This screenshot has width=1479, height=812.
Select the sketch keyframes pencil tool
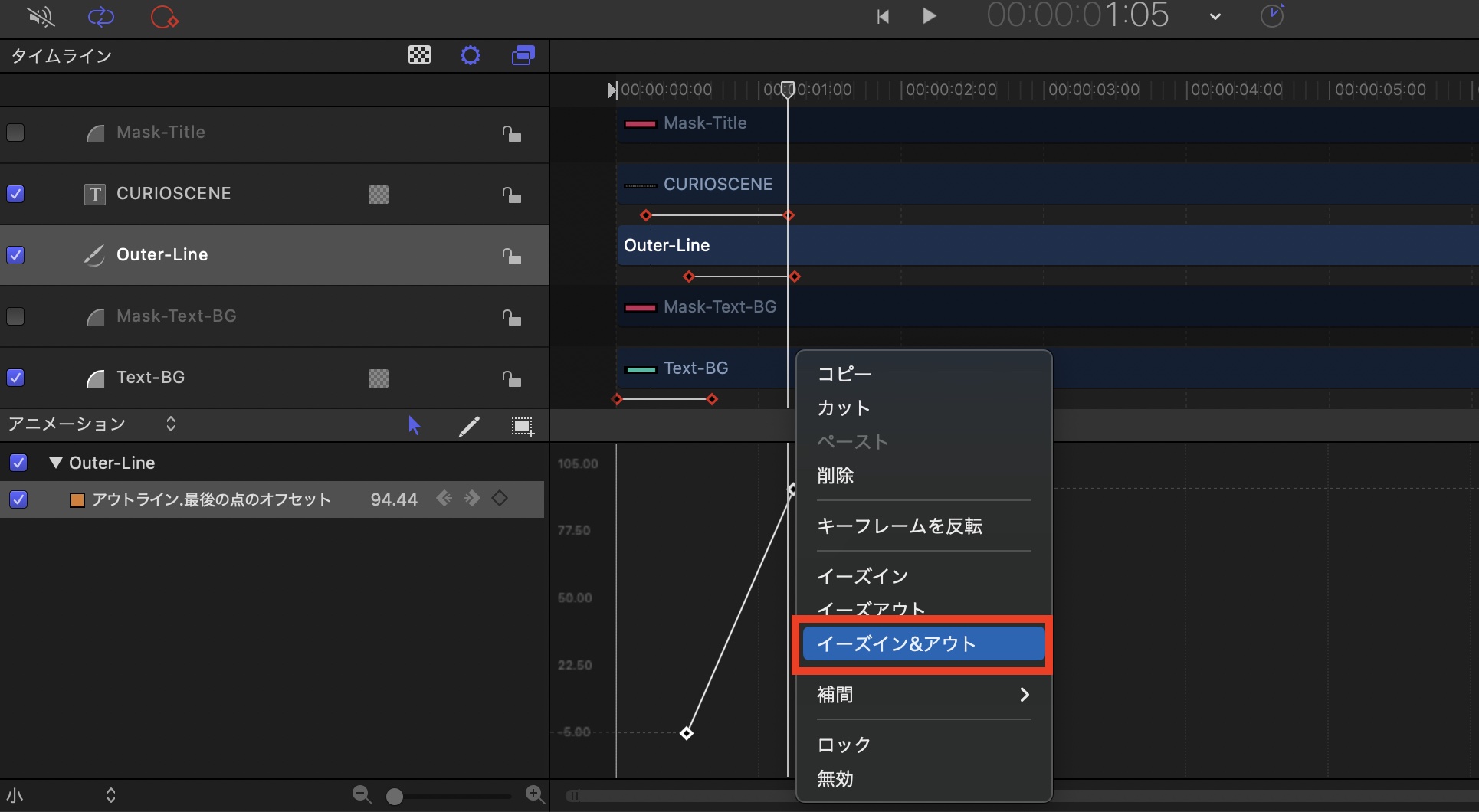[x=469, y=426]
